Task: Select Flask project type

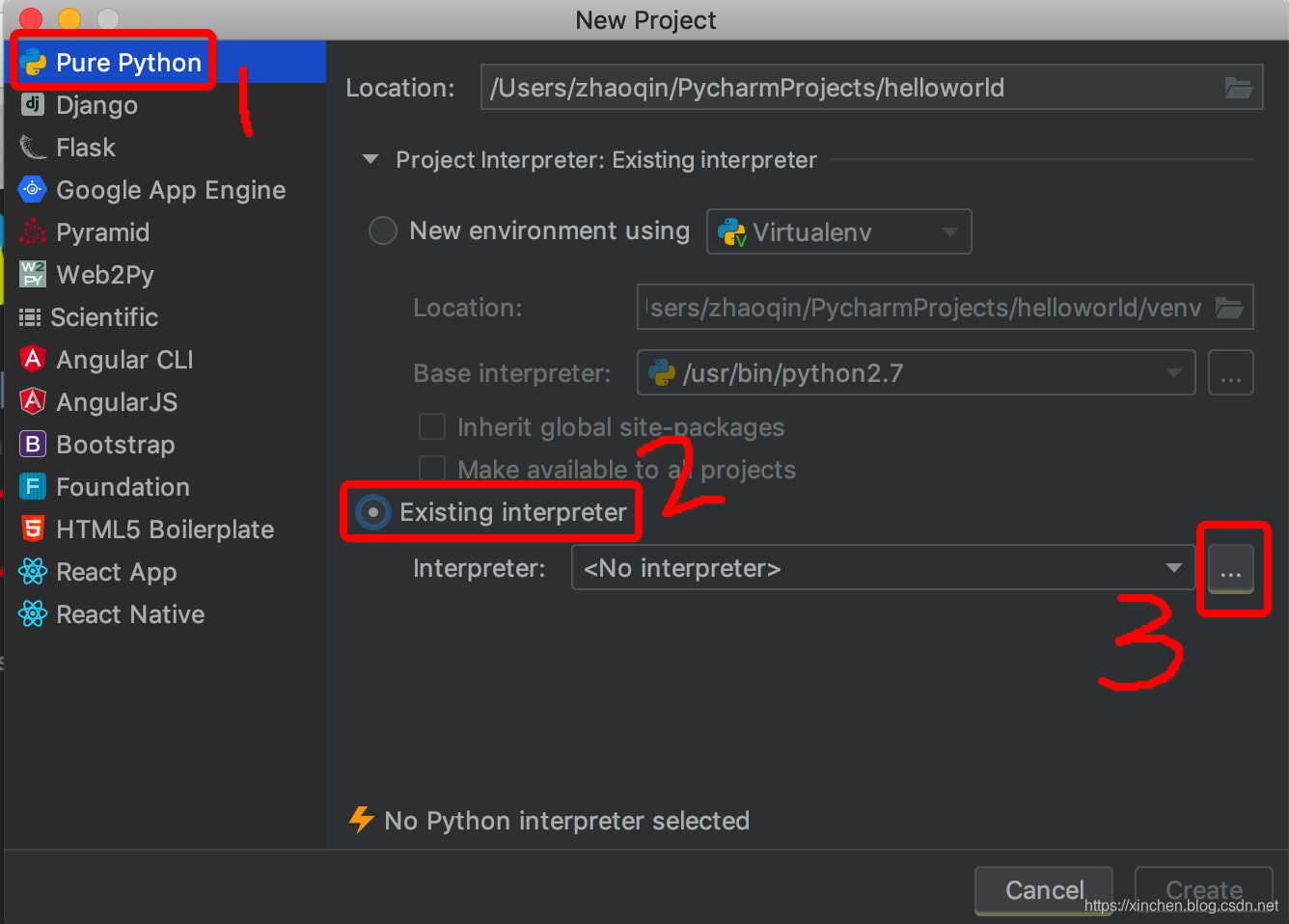Action: pos(165,147)
